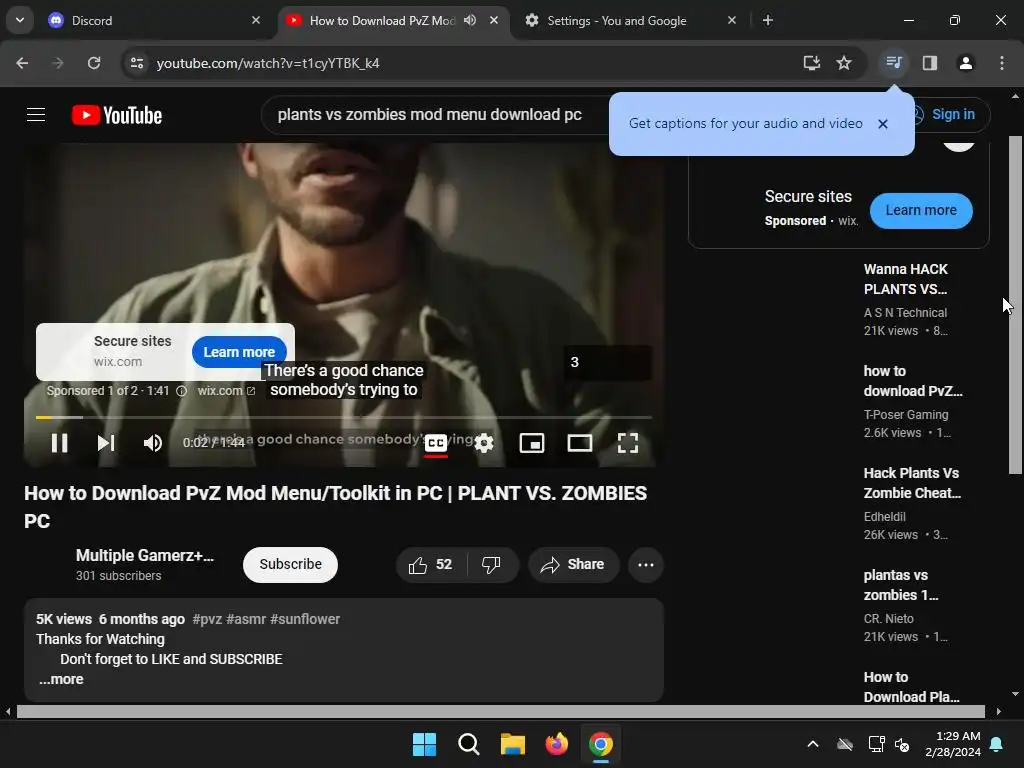1024x768 pixels.
Task: Close the Discord tab
Action: click(256, 20)
